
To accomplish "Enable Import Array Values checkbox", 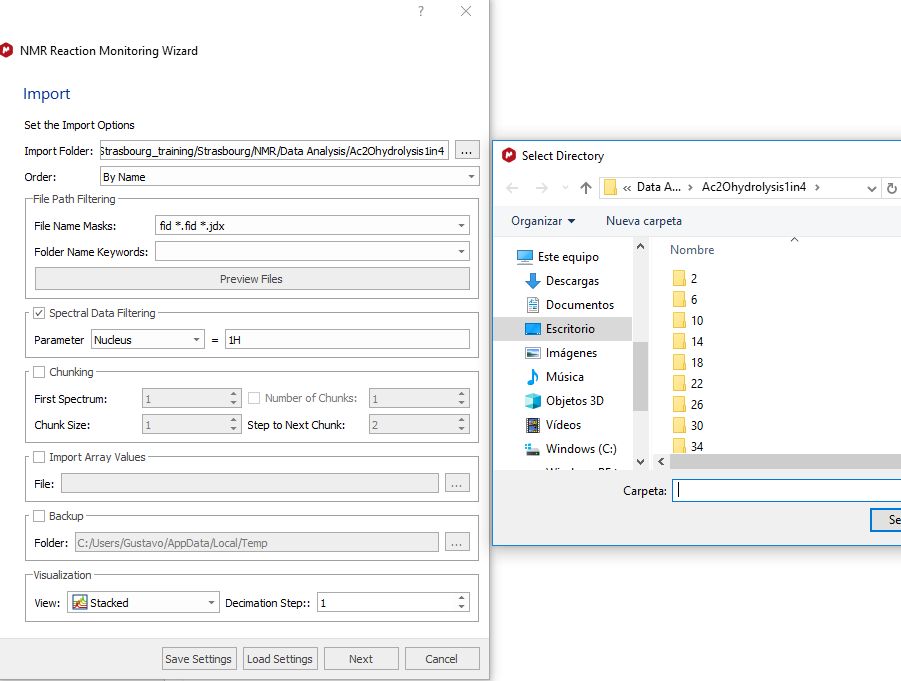I will pyautogui.click(x=39, y=457).
